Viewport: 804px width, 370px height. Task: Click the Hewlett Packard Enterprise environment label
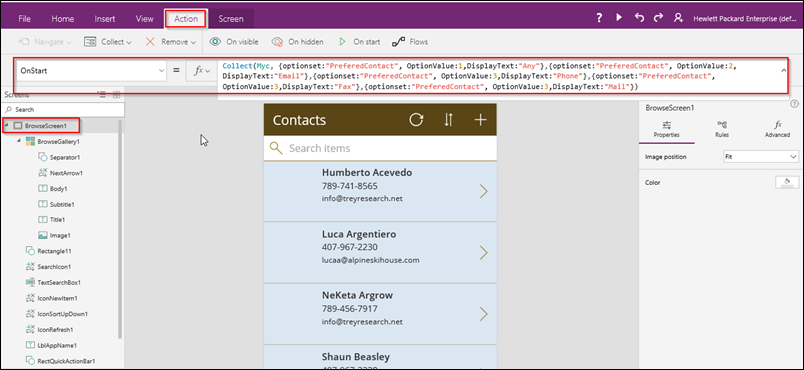coord(744,18)
